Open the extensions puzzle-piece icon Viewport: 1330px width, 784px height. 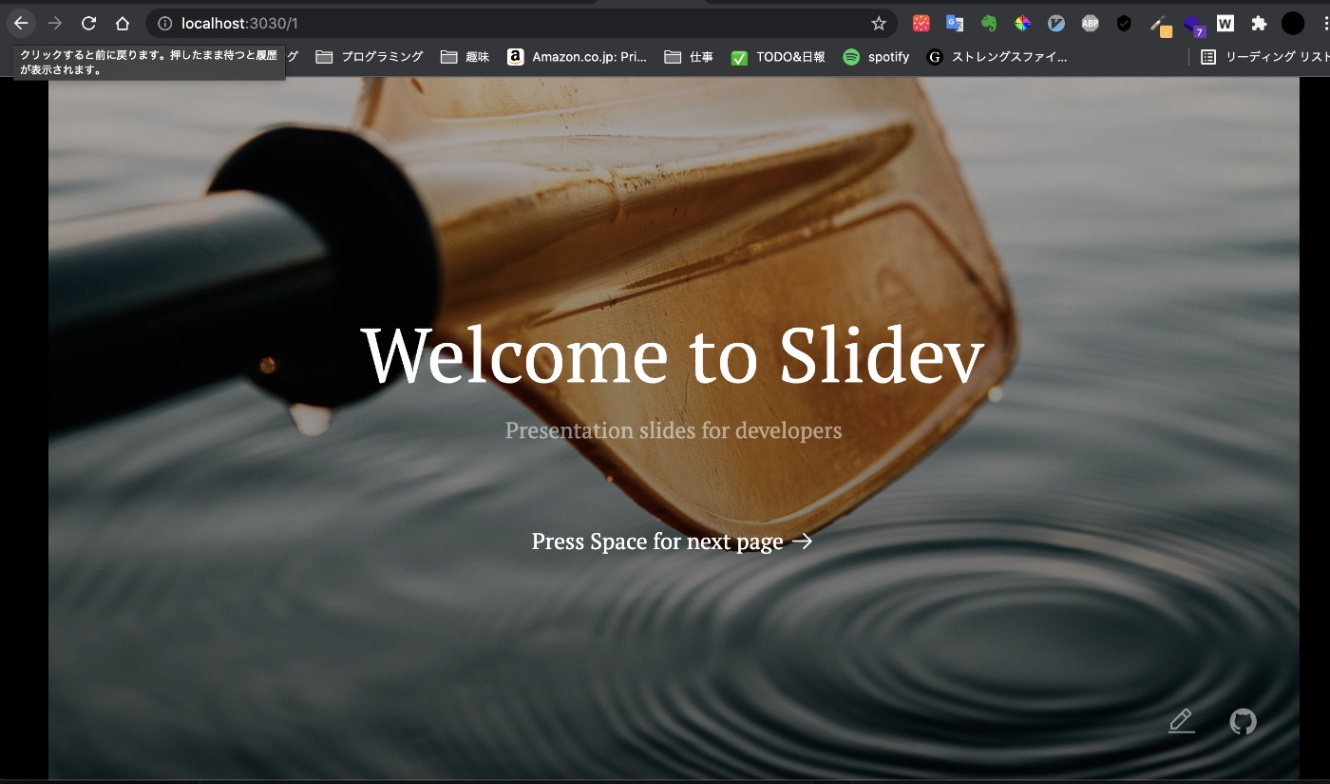click(x=1259, y=22)
